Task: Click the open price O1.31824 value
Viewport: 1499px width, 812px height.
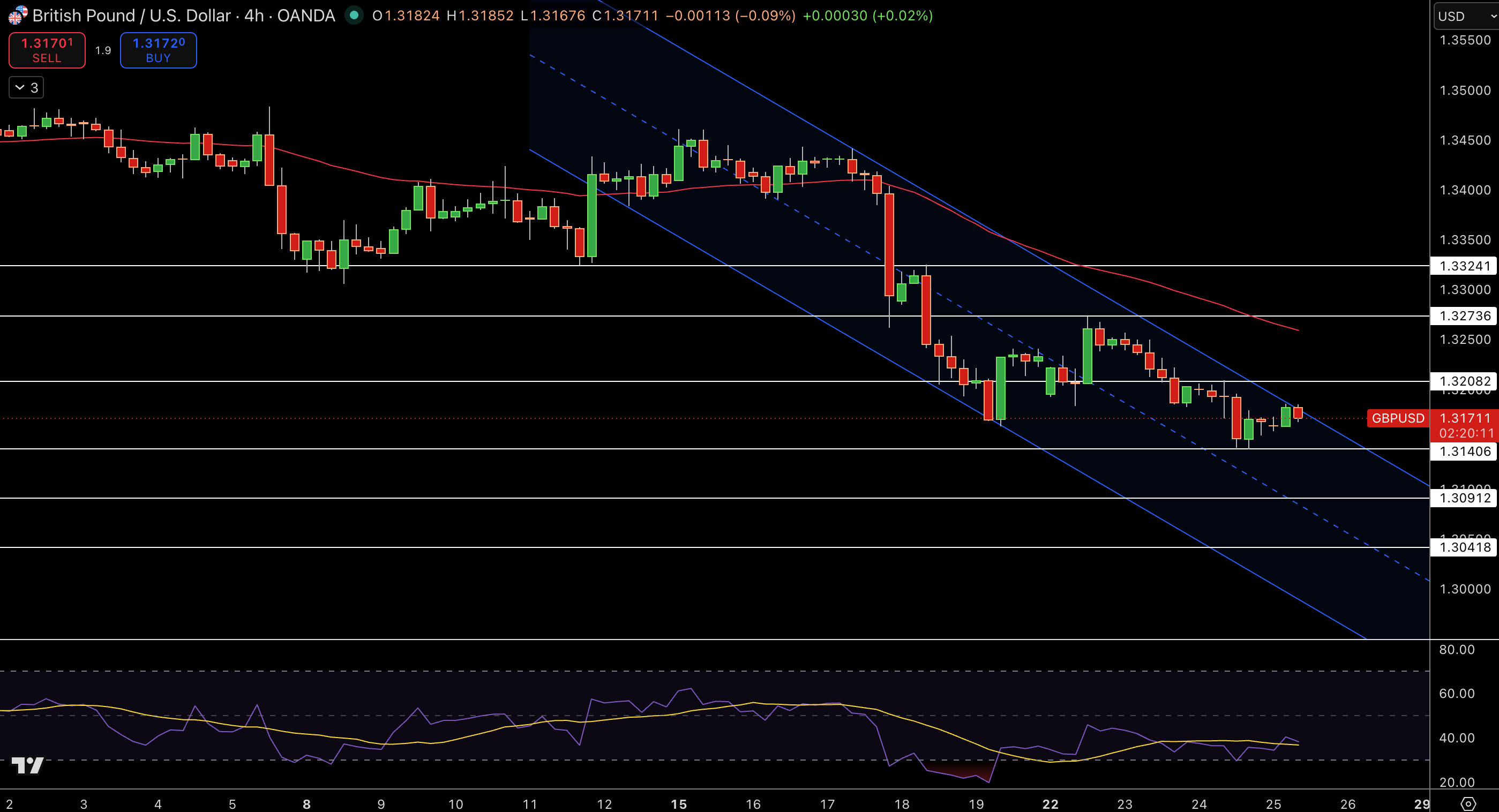Action: (x=406, y=15)
